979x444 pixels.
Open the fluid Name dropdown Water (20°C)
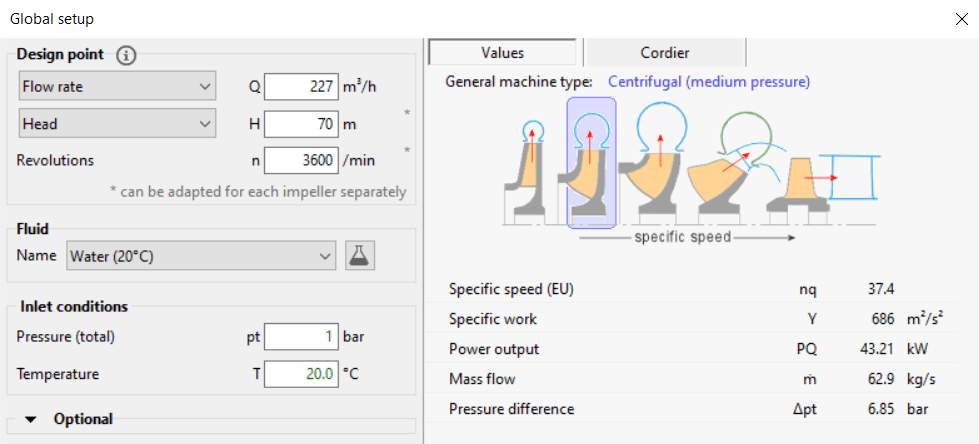(200, 256)
